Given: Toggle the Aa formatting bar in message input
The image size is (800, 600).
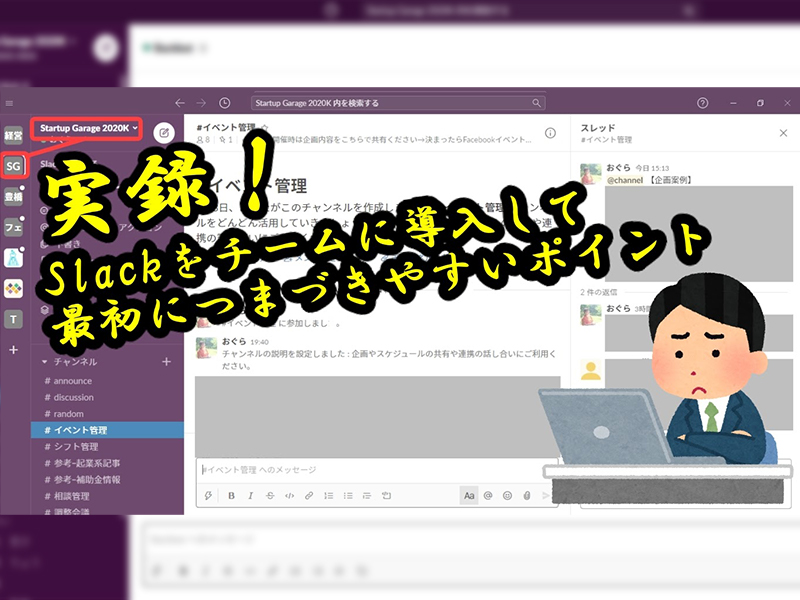Looking at the screenshot, I should click(x=467, y=493).
